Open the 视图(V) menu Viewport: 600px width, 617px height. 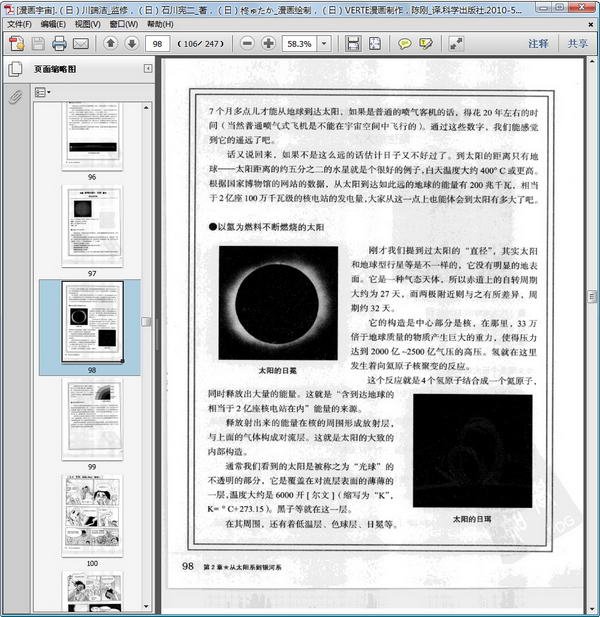point(87,24)
